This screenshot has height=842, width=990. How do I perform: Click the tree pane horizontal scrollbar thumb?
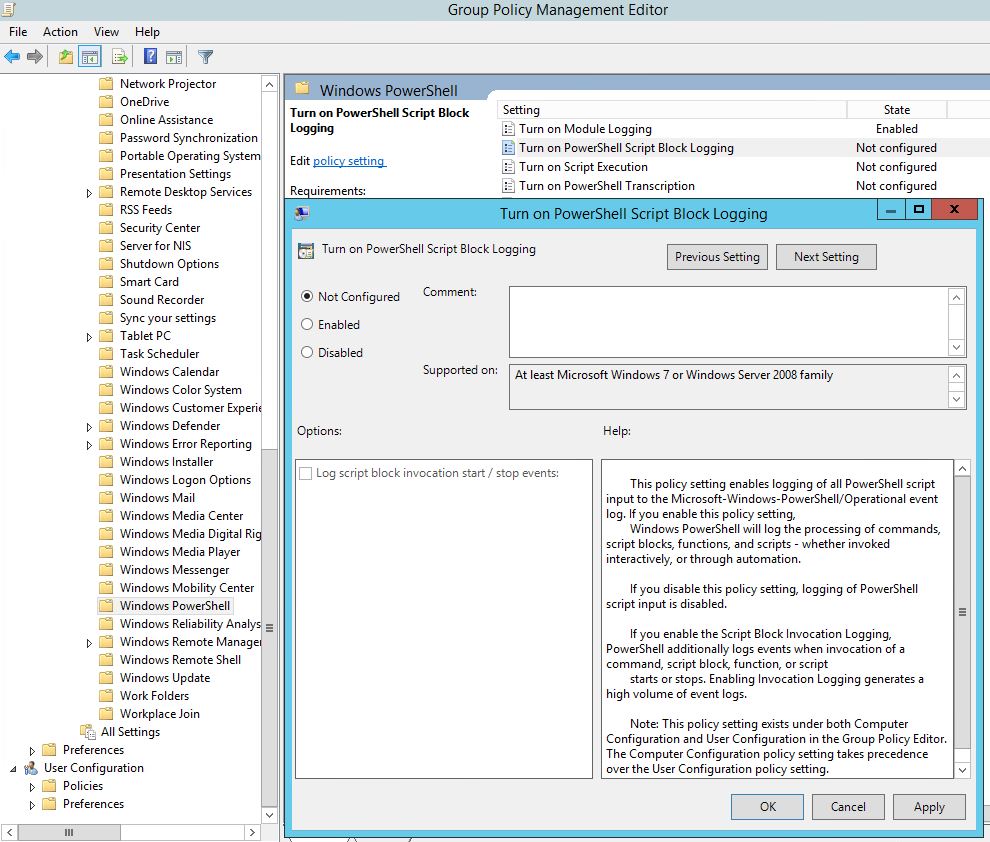click(x=69, y=833)
